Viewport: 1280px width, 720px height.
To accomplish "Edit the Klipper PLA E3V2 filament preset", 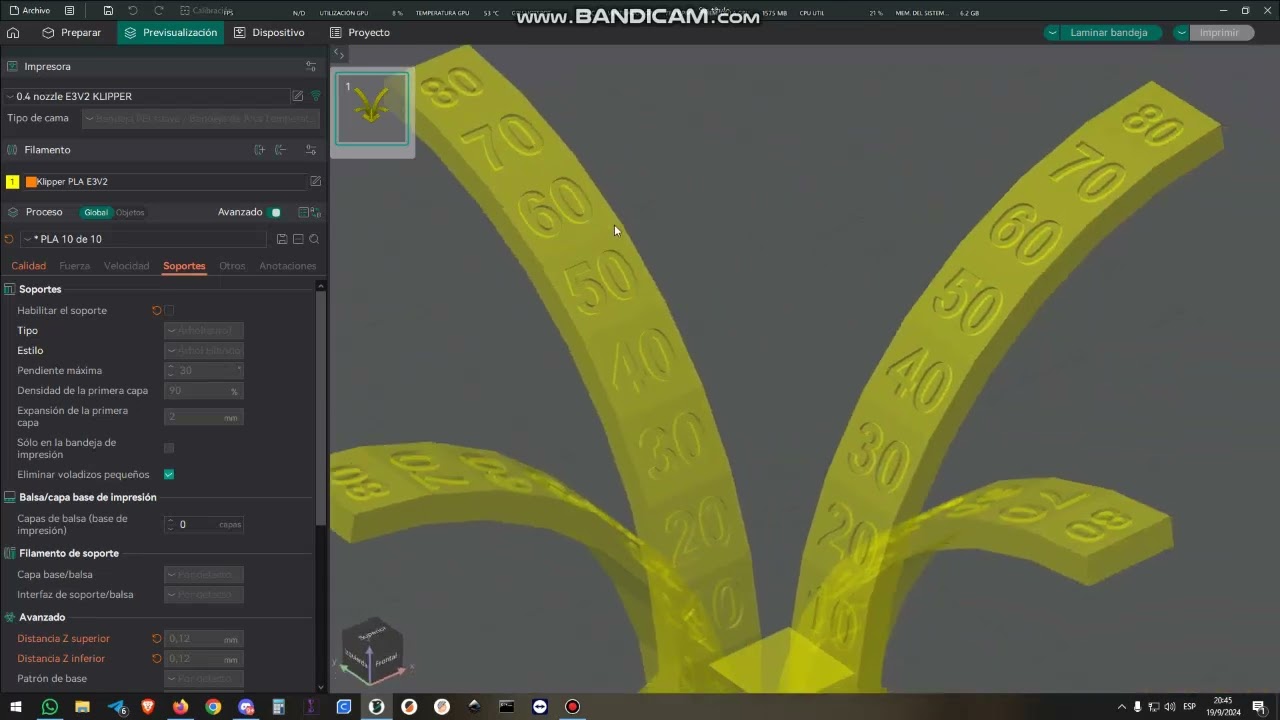I will [316, 182].
